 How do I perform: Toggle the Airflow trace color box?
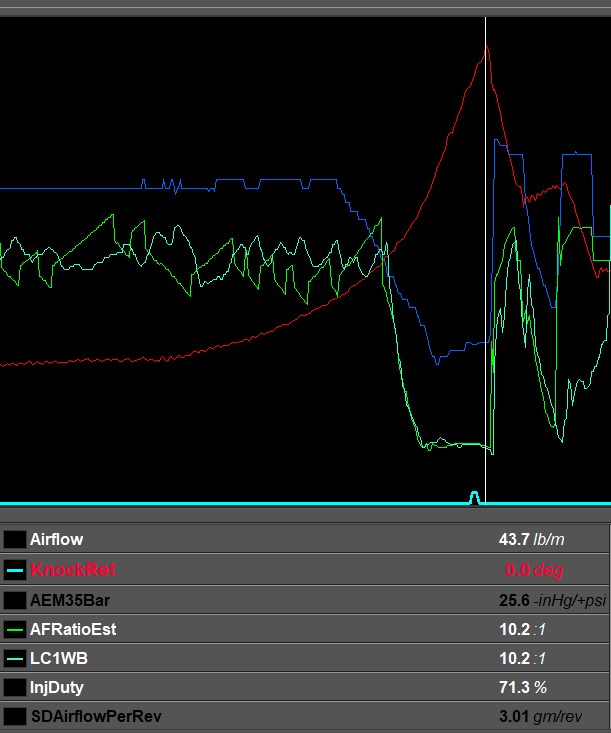click(14, 539)
